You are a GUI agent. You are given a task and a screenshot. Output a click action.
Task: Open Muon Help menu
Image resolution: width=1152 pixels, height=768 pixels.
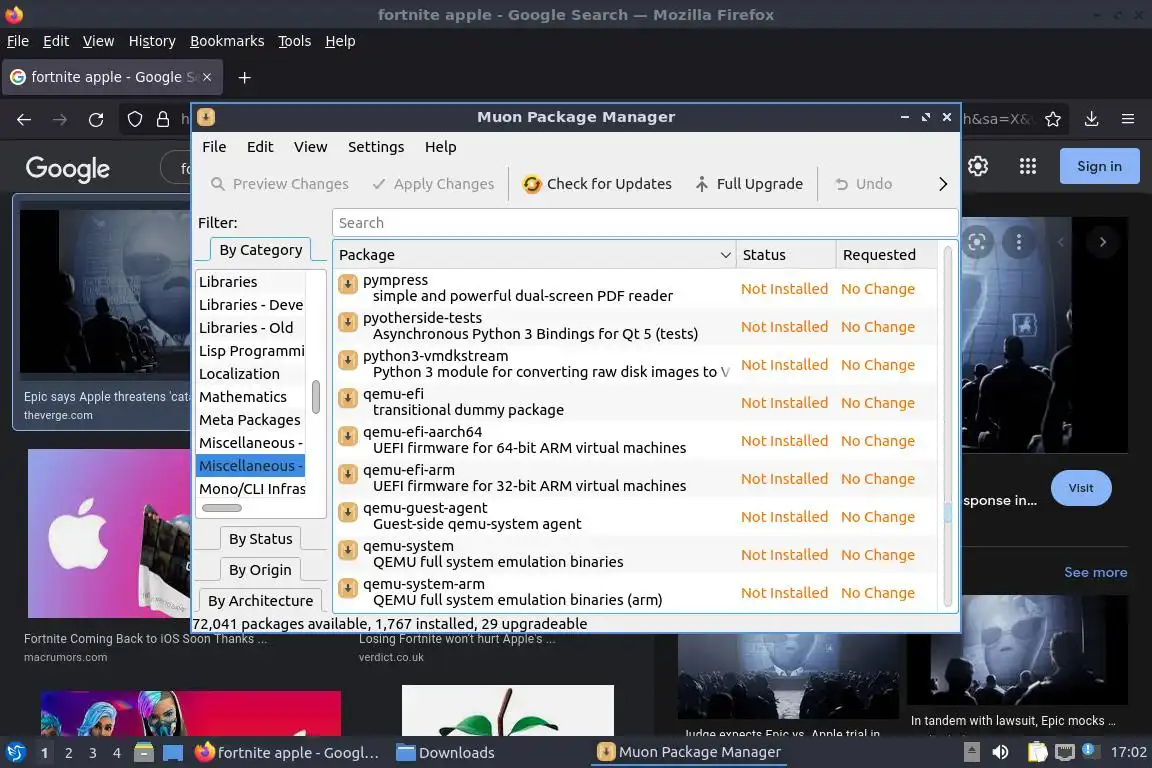pyautogui.click(x=441, y=147)
